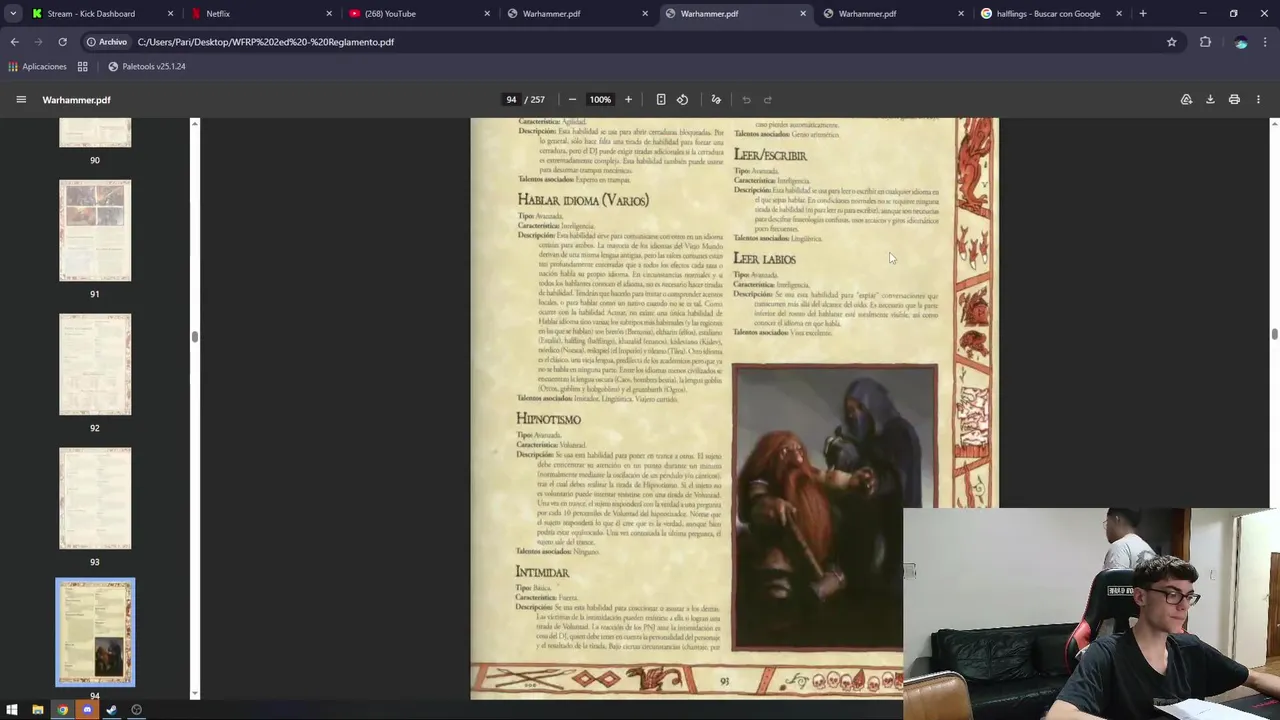Open Chrome three-dot menu
Image resolution: width=1280 pixels, height=720 pixels.
pos(1265,42)
